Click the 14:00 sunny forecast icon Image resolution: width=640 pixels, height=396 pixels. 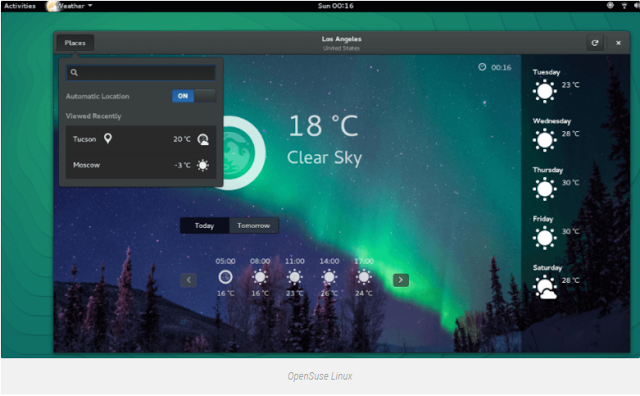pyautogui.click(x=329, y=277)
